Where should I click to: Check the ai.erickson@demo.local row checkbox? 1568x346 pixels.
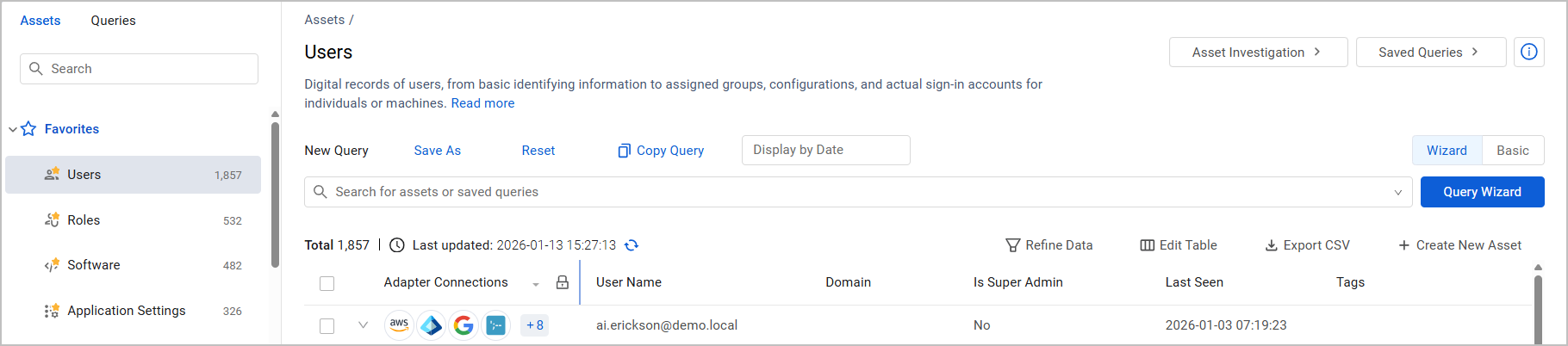pyautogui.click(x=327, y=326)
